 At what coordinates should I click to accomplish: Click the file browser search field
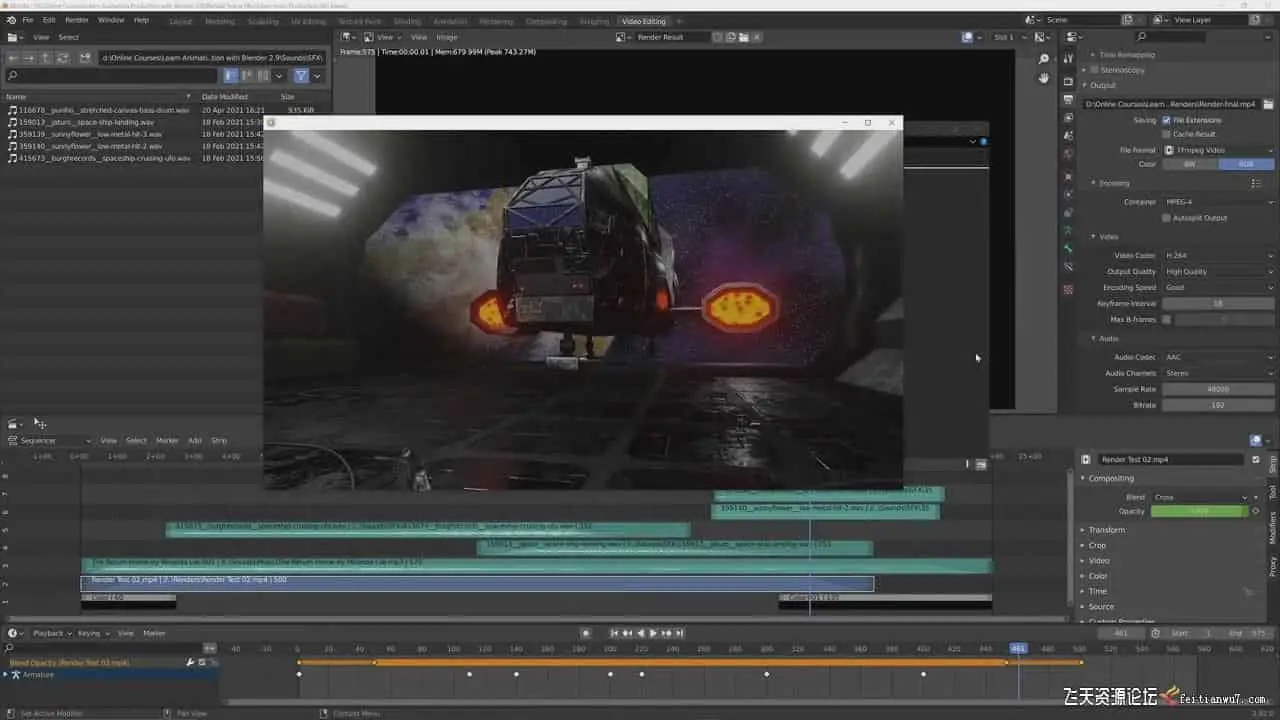pos(112,75)
